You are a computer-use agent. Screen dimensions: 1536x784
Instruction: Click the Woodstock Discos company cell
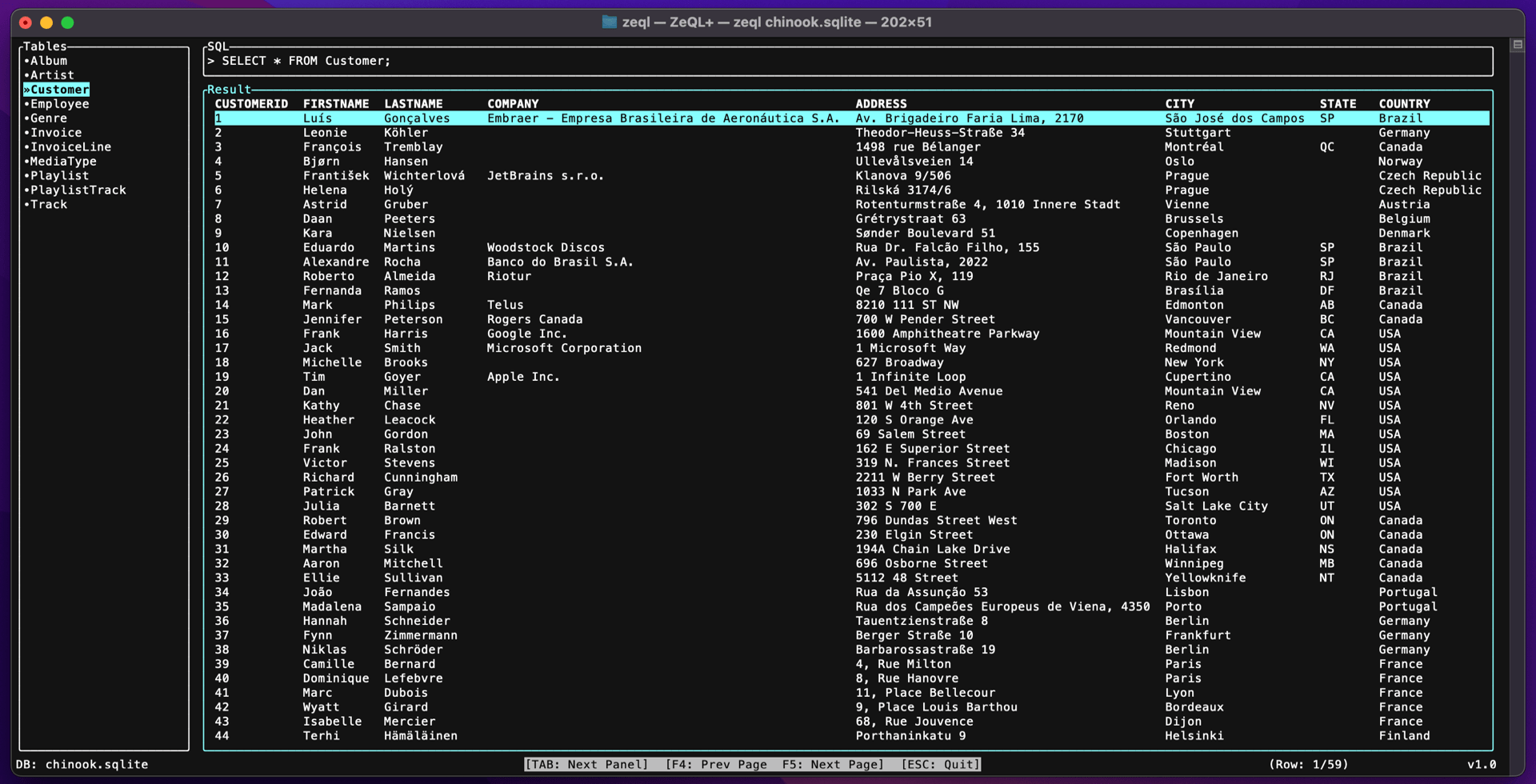coord(546,248)
